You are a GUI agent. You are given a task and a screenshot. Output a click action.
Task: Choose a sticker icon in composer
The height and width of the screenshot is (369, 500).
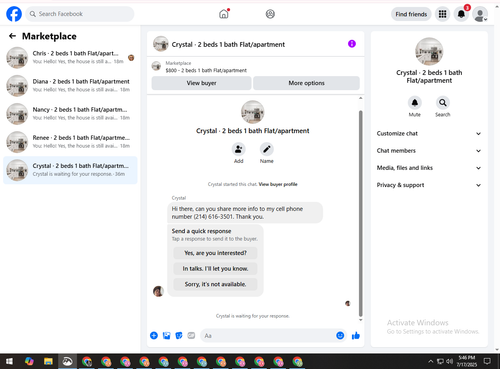click(x=179, y=336)
